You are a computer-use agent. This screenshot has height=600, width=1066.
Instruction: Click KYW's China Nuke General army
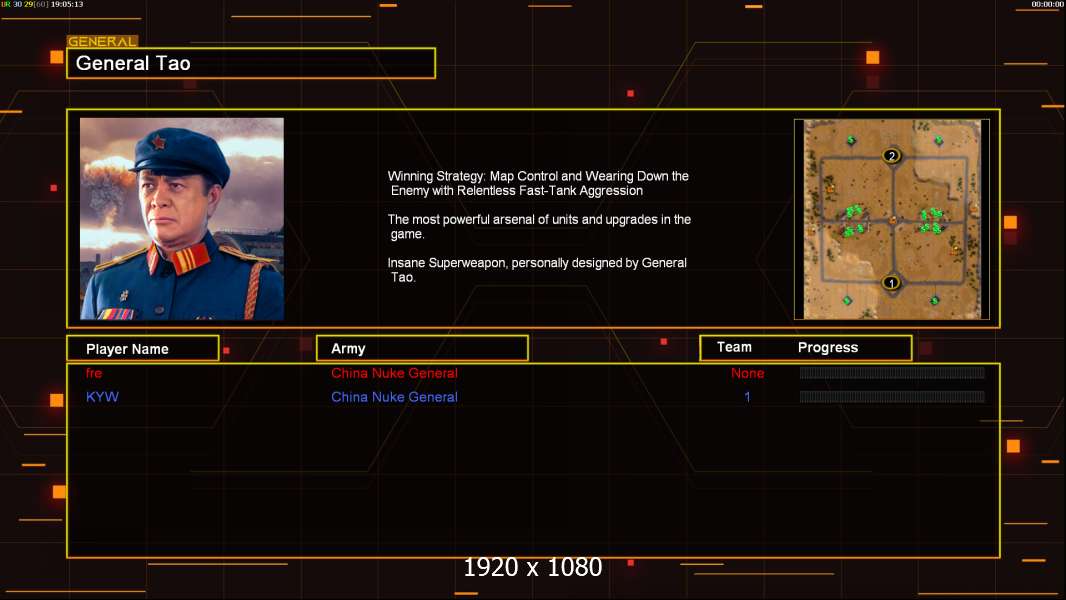pyautogui.click(x=394, y=397)
